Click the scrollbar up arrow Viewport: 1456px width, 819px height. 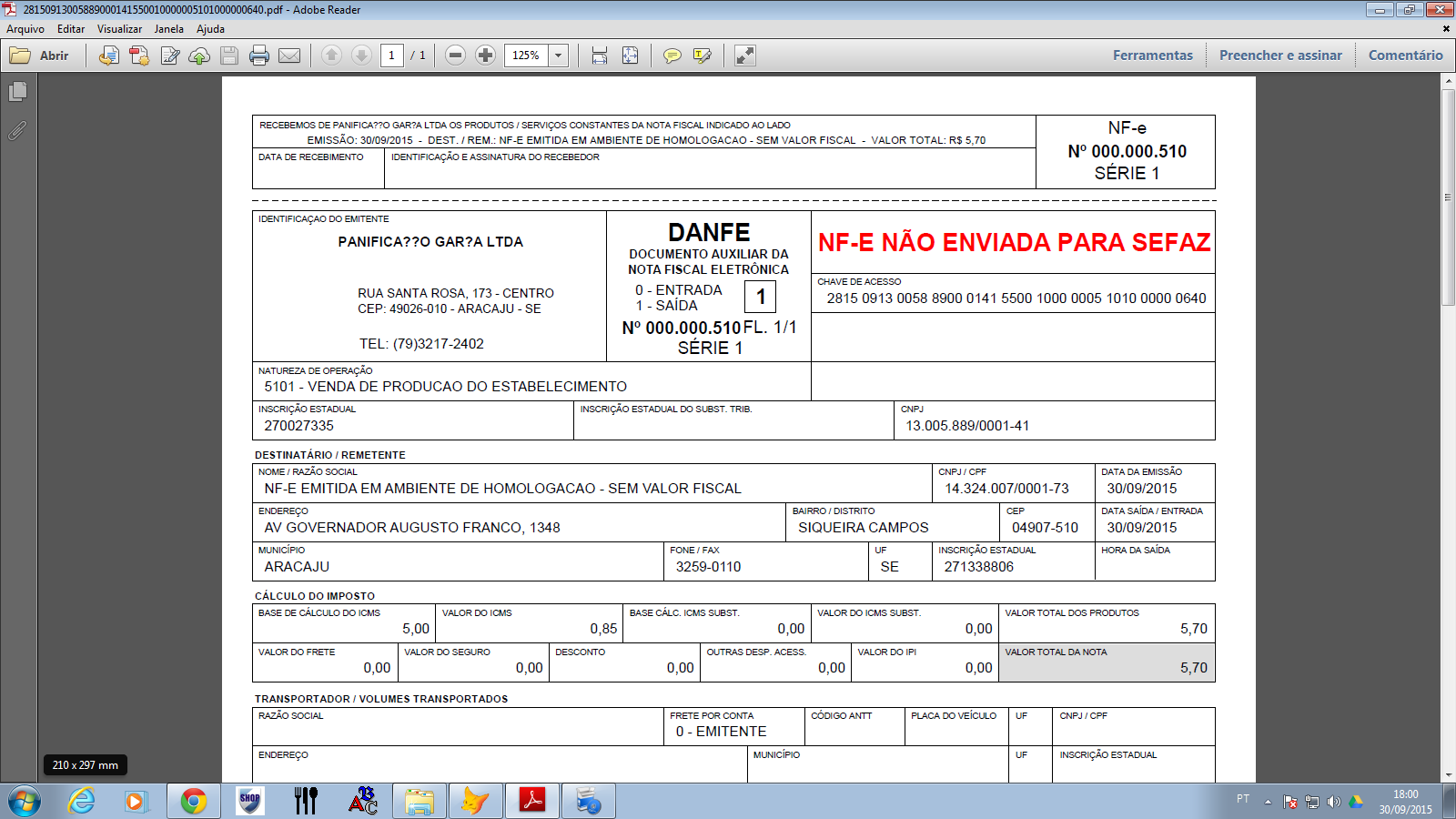(1448, 81)
